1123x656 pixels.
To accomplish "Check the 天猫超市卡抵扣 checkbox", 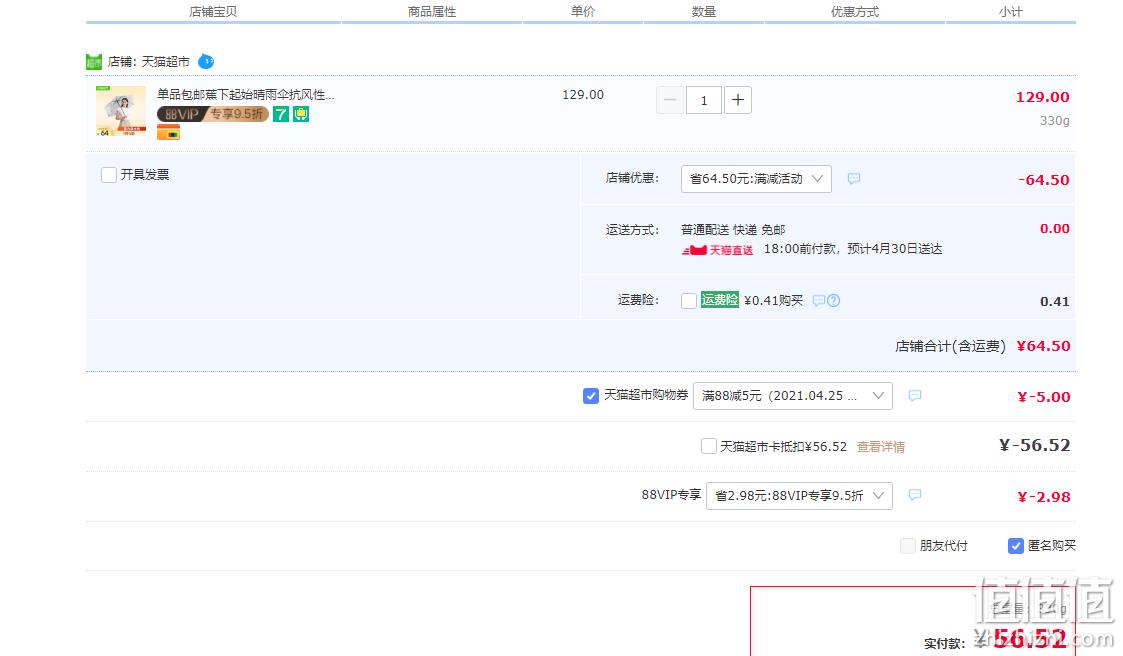I will [709, 446].
